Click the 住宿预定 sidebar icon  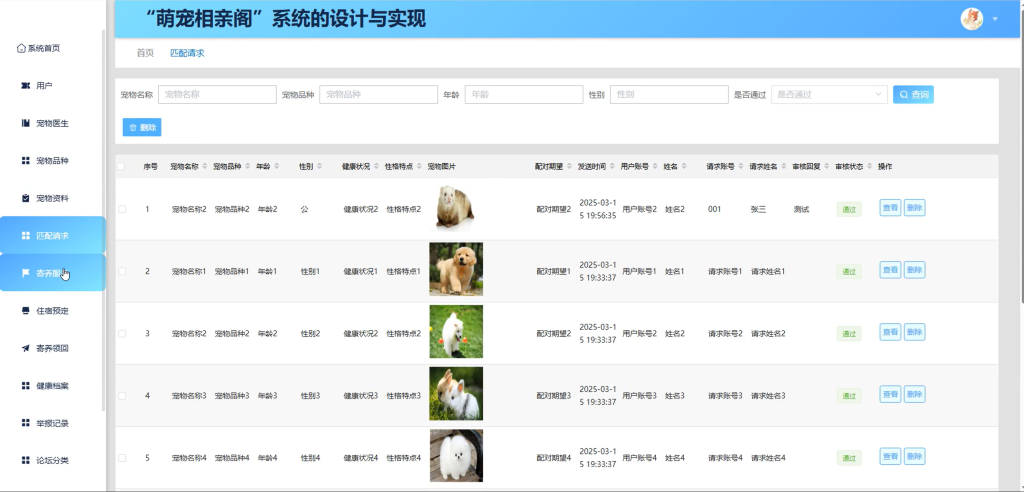[x=26, y=310]
